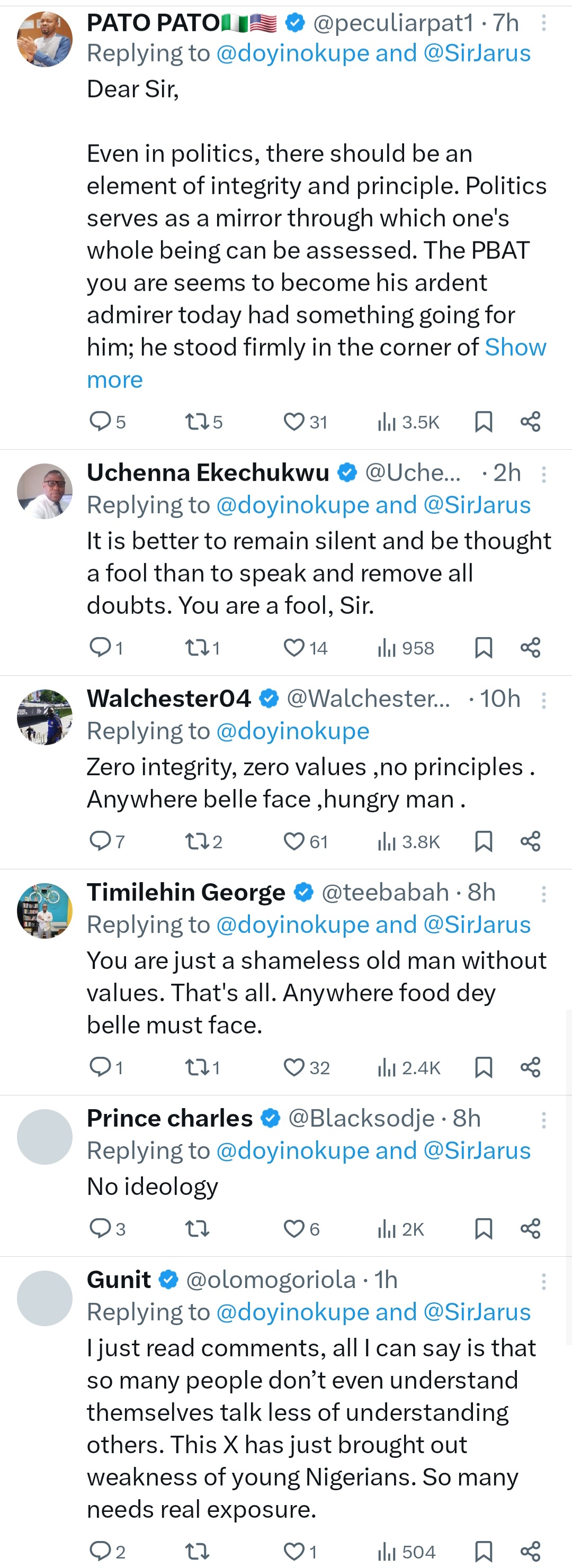Bookmark Timilehin George's reply
Viewport: 572px width, 1568px height.
click(483, 1067)
